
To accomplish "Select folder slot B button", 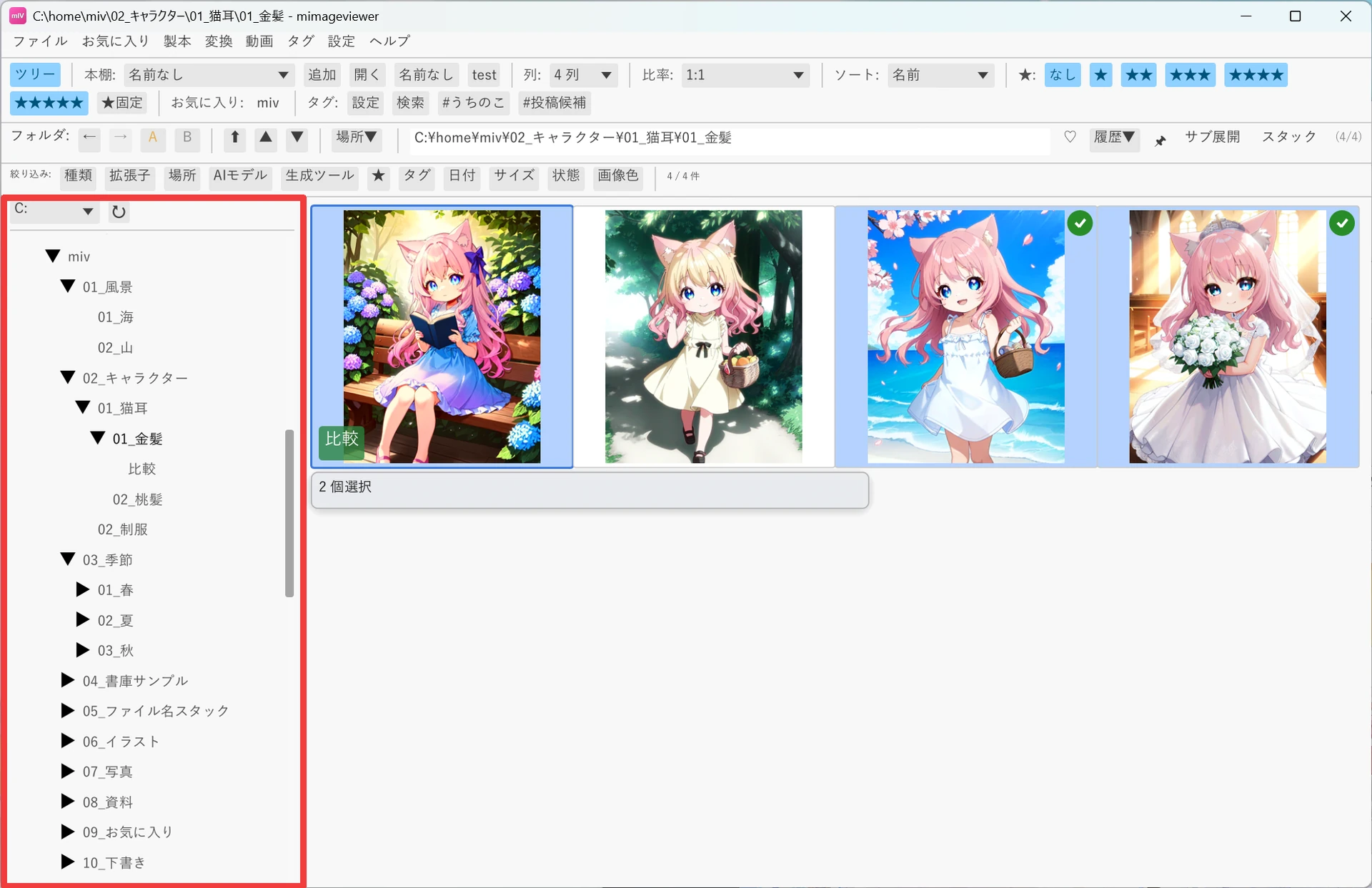I will coord(187,138).
